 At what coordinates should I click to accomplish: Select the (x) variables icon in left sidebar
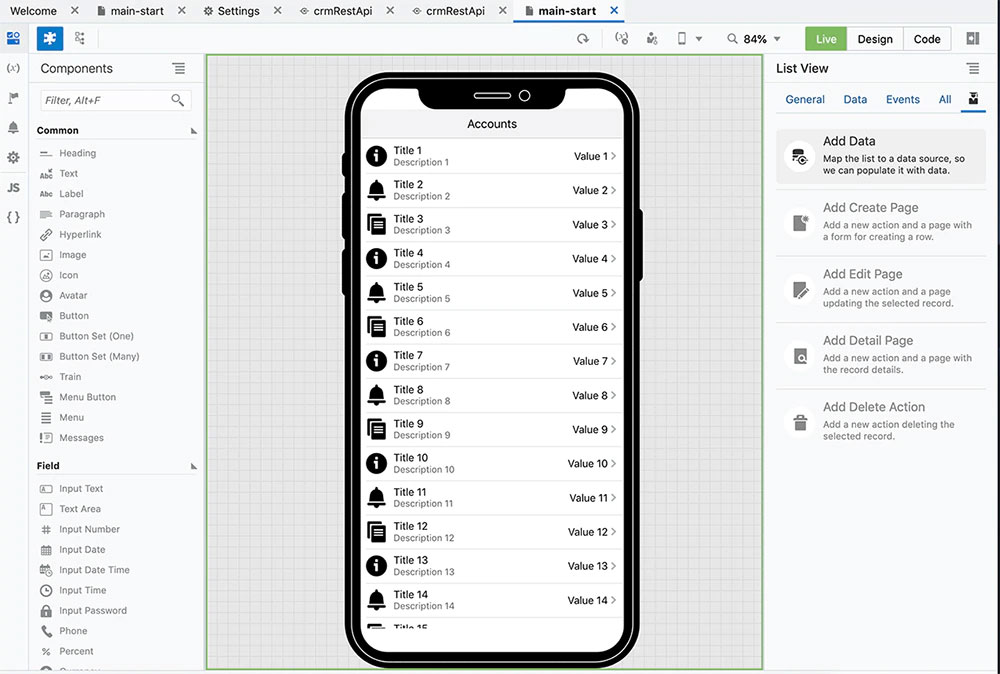point(13,68)
